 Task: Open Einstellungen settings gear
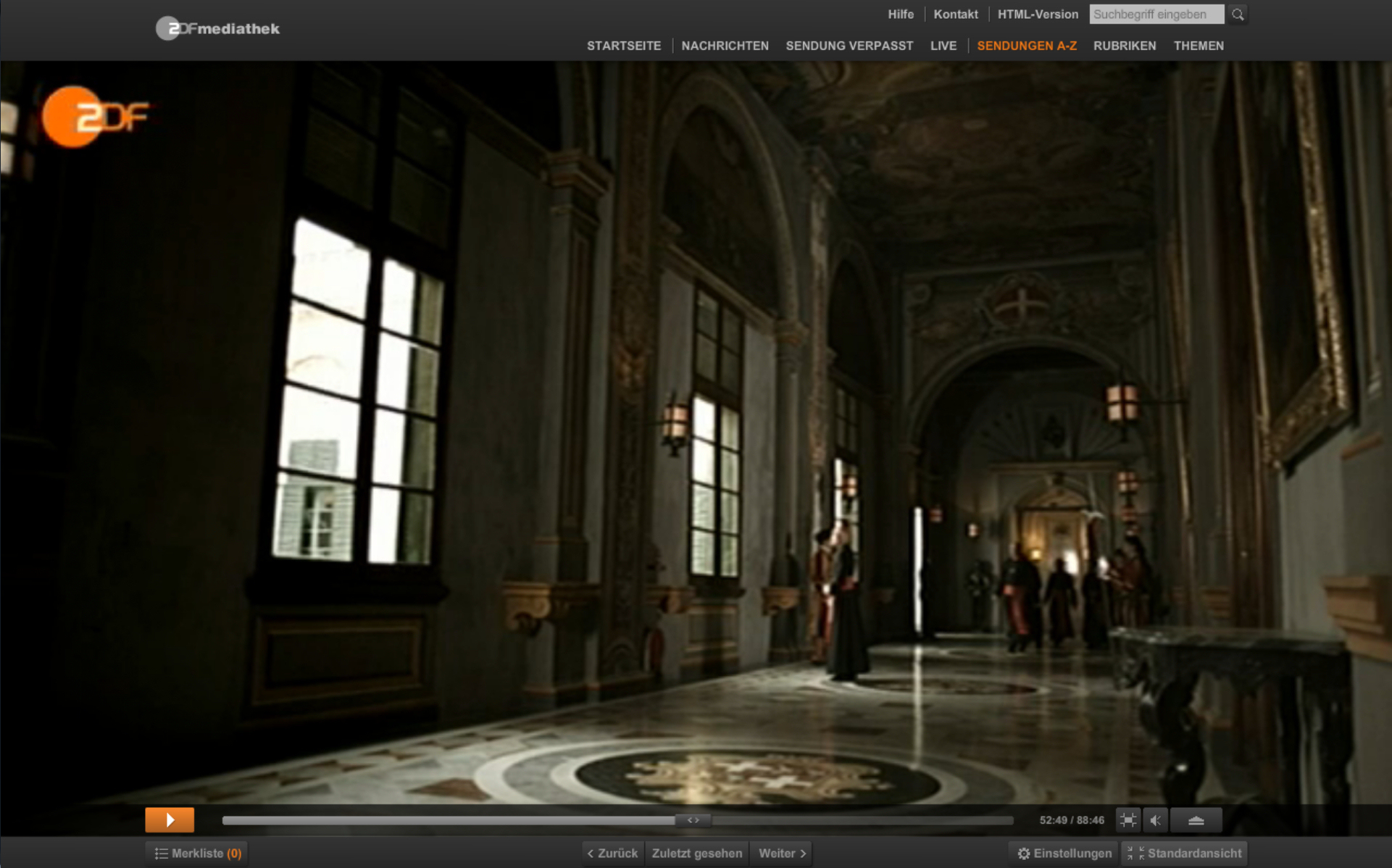pos(1064,854)
